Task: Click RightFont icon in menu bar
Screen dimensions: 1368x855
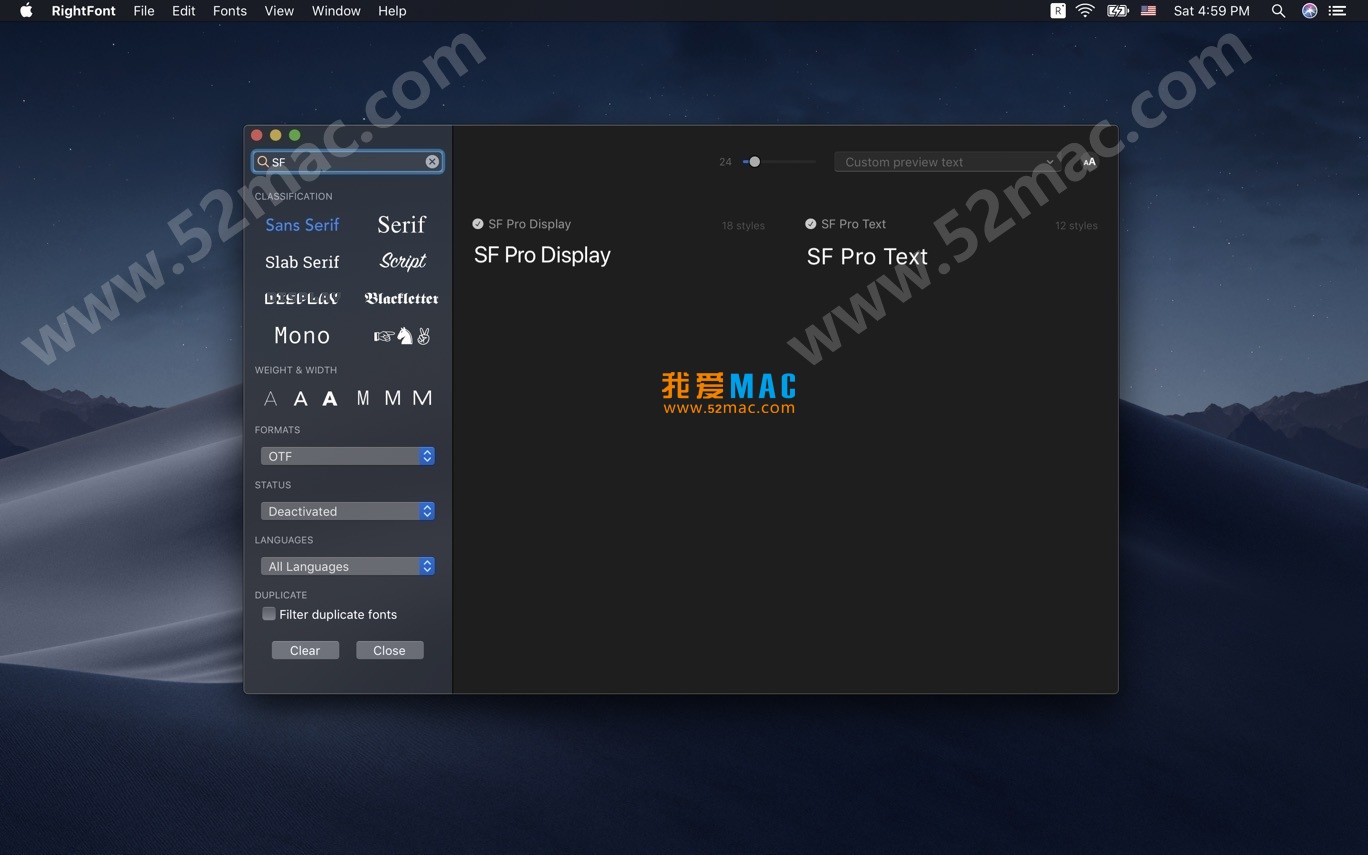Action: 1058,11
